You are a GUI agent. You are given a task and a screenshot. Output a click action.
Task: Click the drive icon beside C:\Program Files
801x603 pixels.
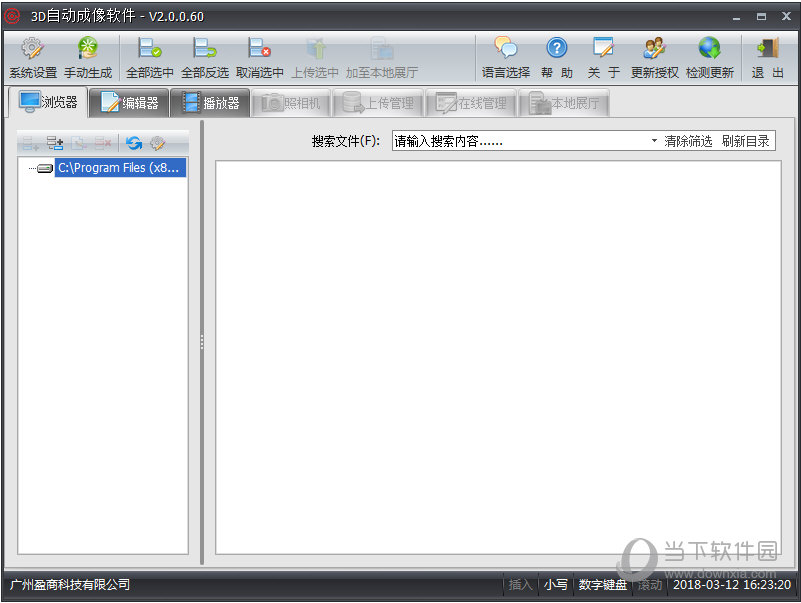(45, 168)
